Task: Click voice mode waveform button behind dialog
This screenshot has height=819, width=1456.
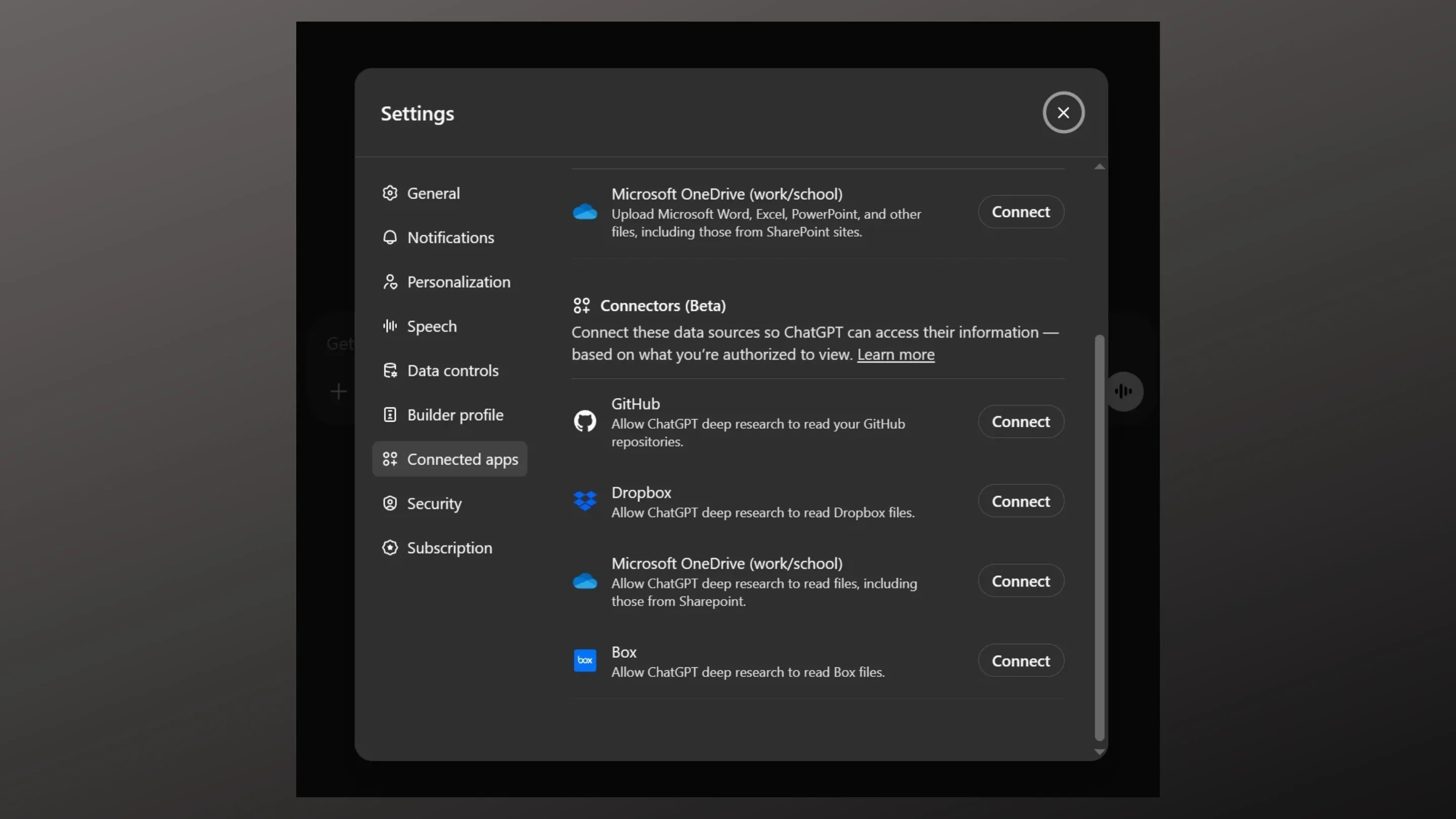Action: 1124,391
